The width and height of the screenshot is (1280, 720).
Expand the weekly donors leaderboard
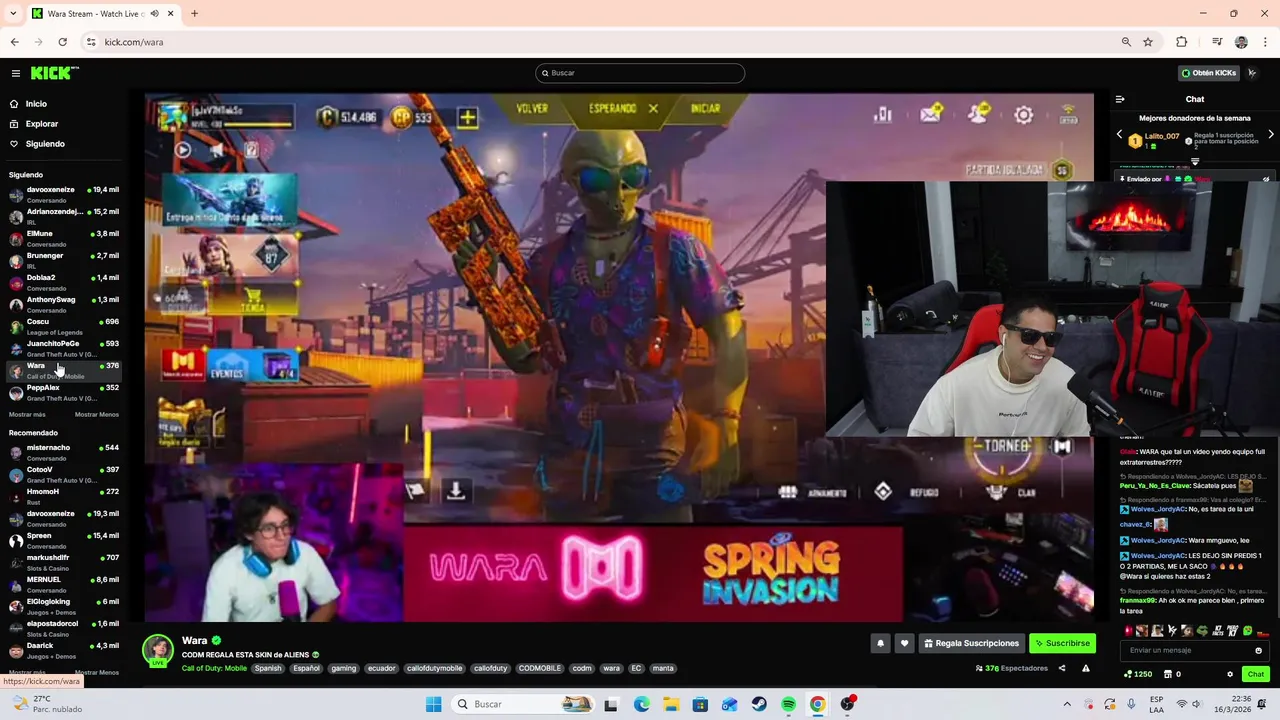coord(1195,161)
